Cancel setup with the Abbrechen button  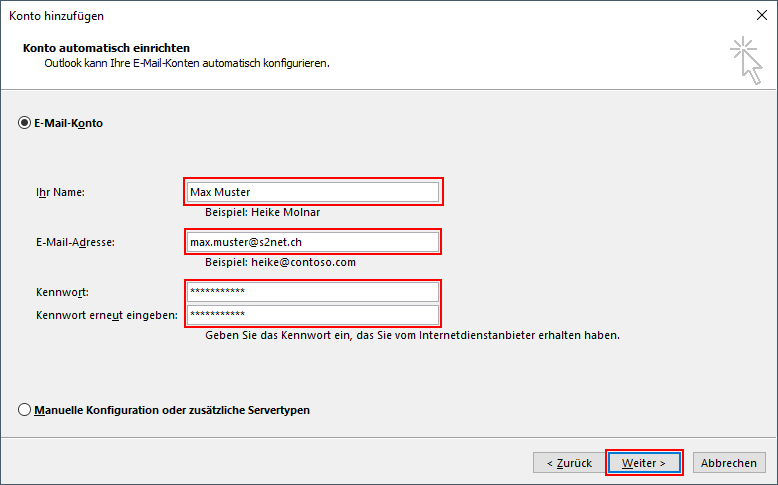tap(728, 463)
